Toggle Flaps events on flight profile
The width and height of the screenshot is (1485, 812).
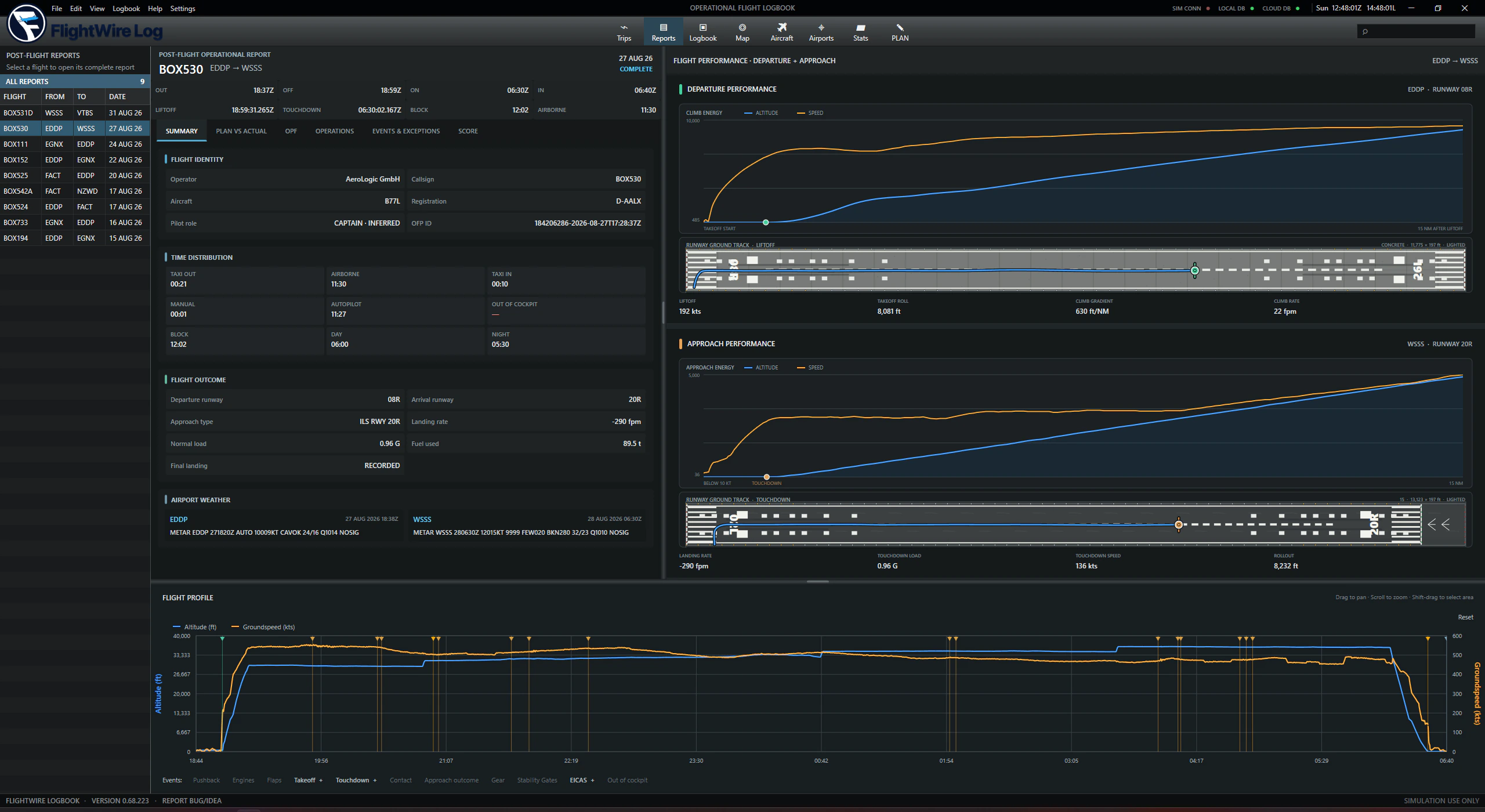pos(274,780)
